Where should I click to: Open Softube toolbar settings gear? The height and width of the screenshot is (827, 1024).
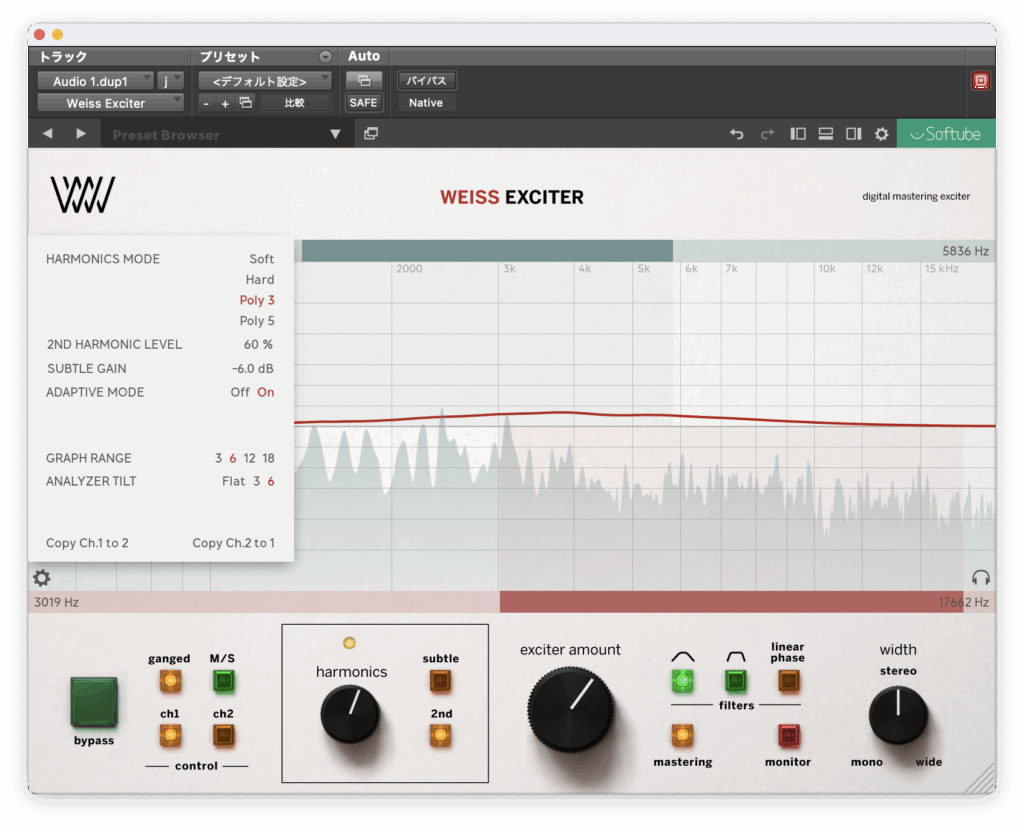tap(882, 134)
